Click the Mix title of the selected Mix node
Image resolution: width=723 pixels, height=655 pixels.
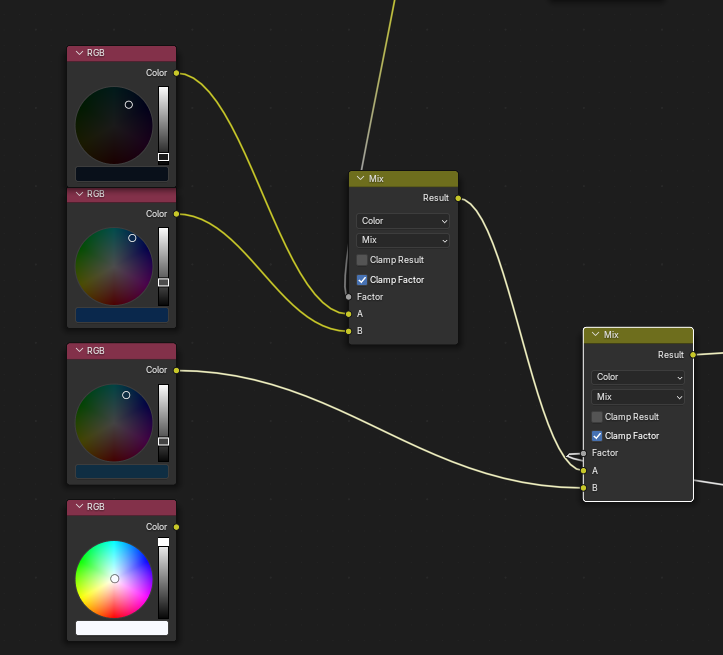coord(611,335)
